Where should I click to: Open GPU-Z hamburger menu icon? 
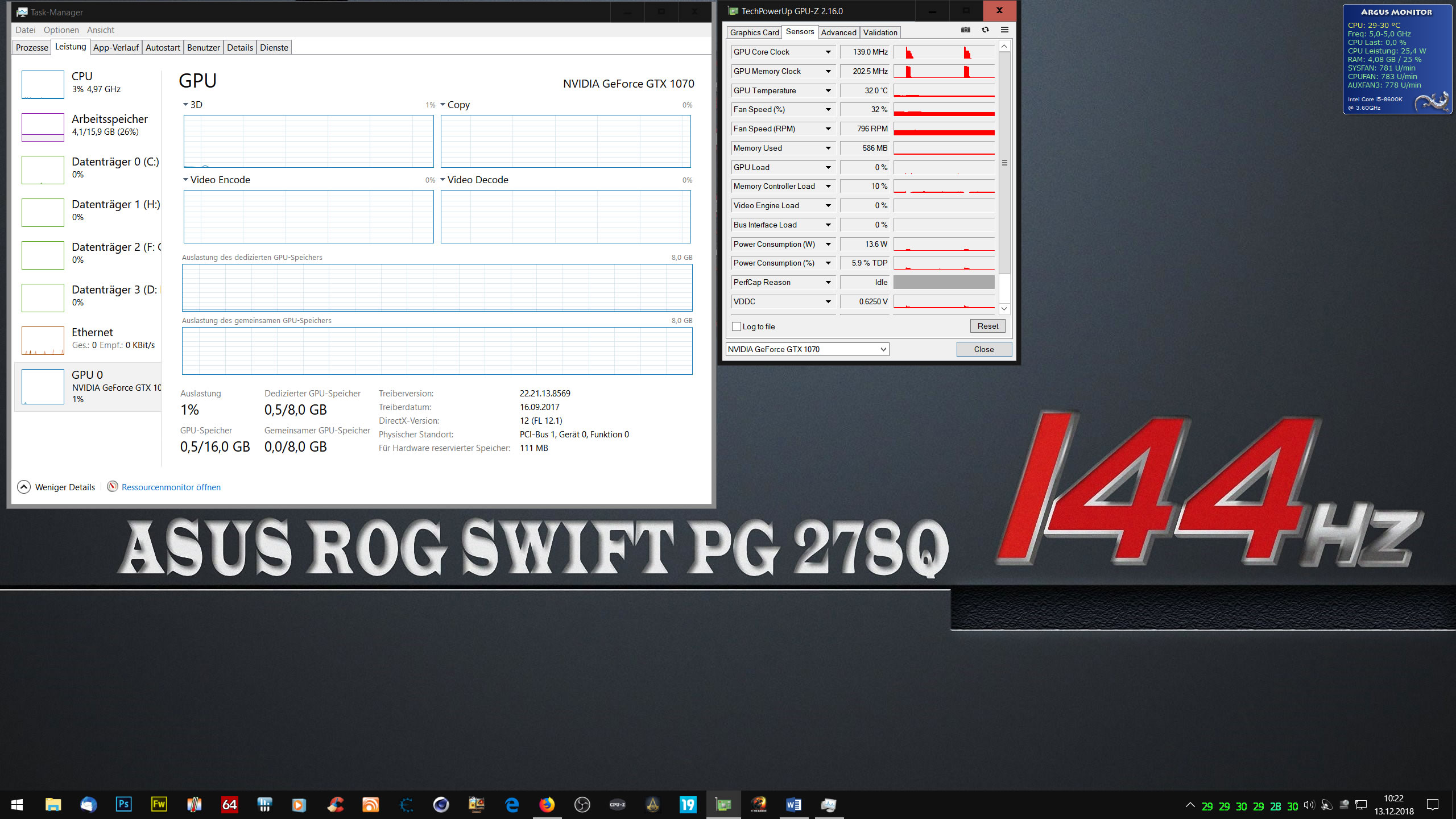pos(1004,30)
